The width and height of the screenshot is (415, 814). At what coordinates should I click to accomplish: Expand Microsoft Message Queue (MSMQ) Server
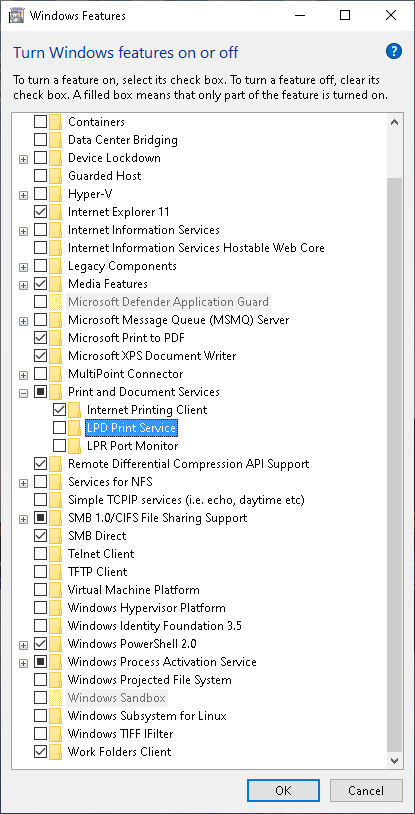click(x=23, y=321)
